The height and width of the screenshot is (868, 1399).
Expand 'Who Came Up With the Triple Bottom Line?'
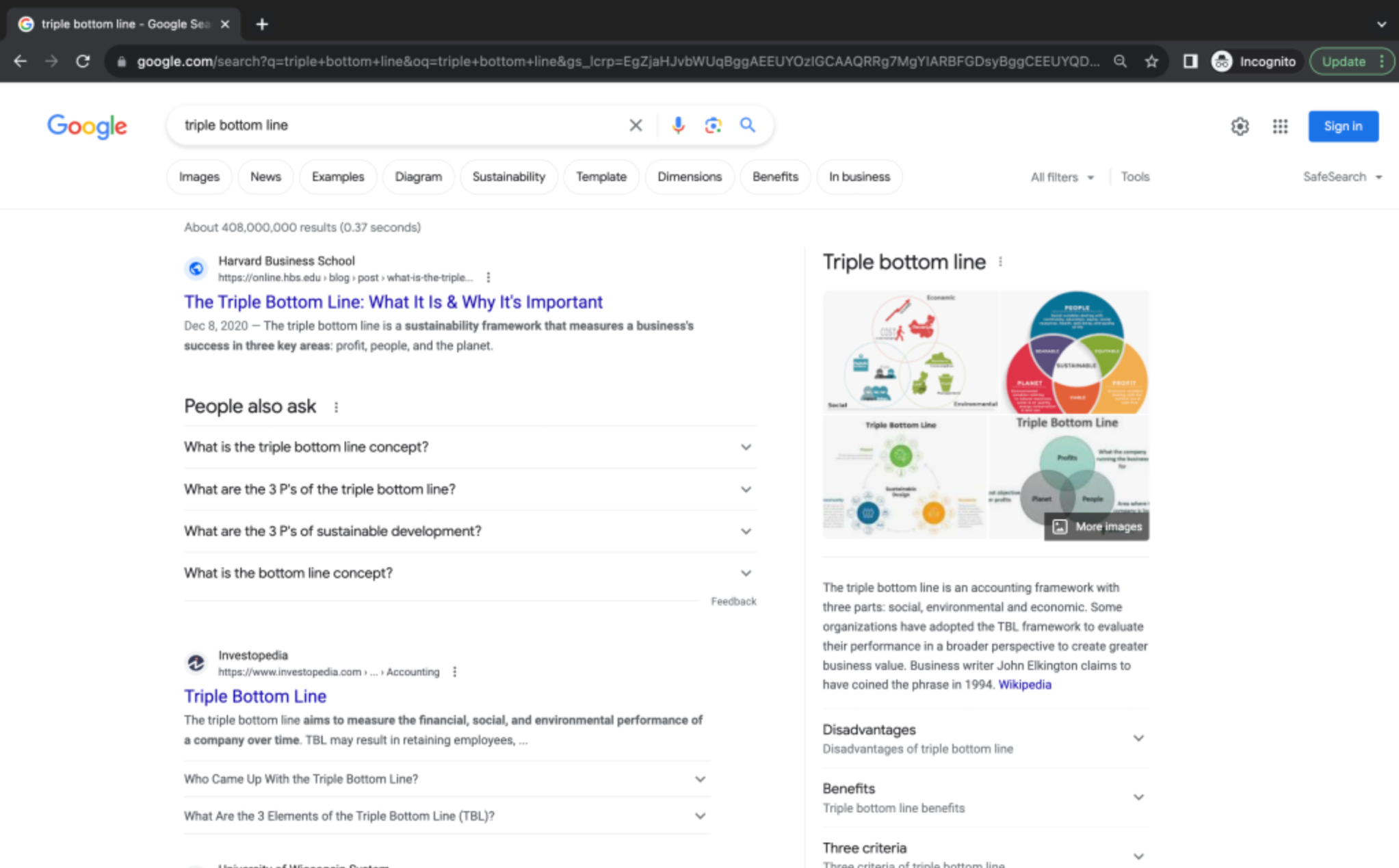[447, 779]
